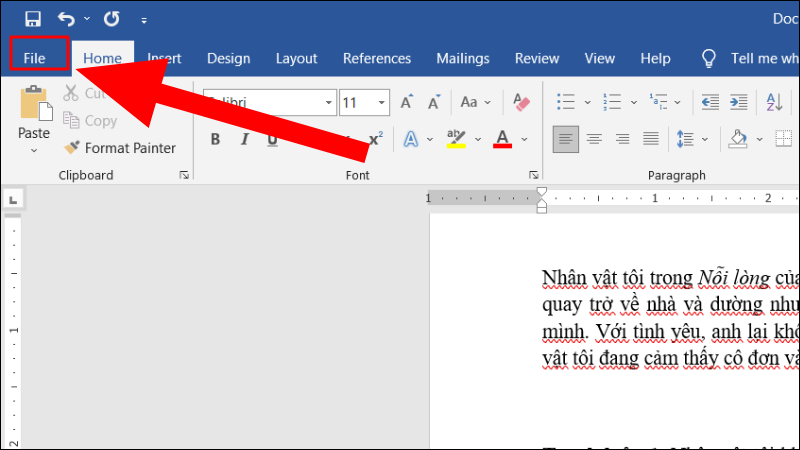Open the File tab

coord(34,58)
